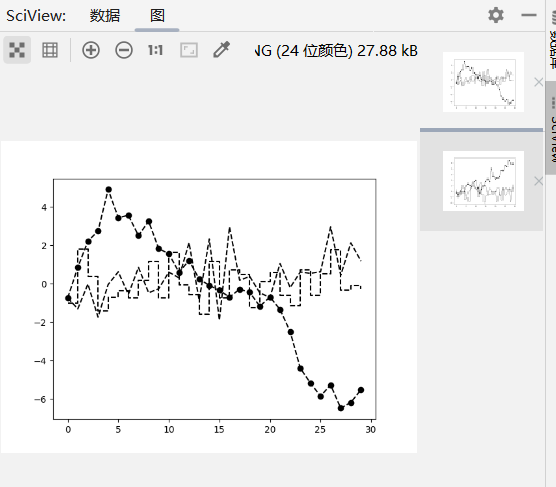Select the second highlighted plot thumbnail

point(483,181)
